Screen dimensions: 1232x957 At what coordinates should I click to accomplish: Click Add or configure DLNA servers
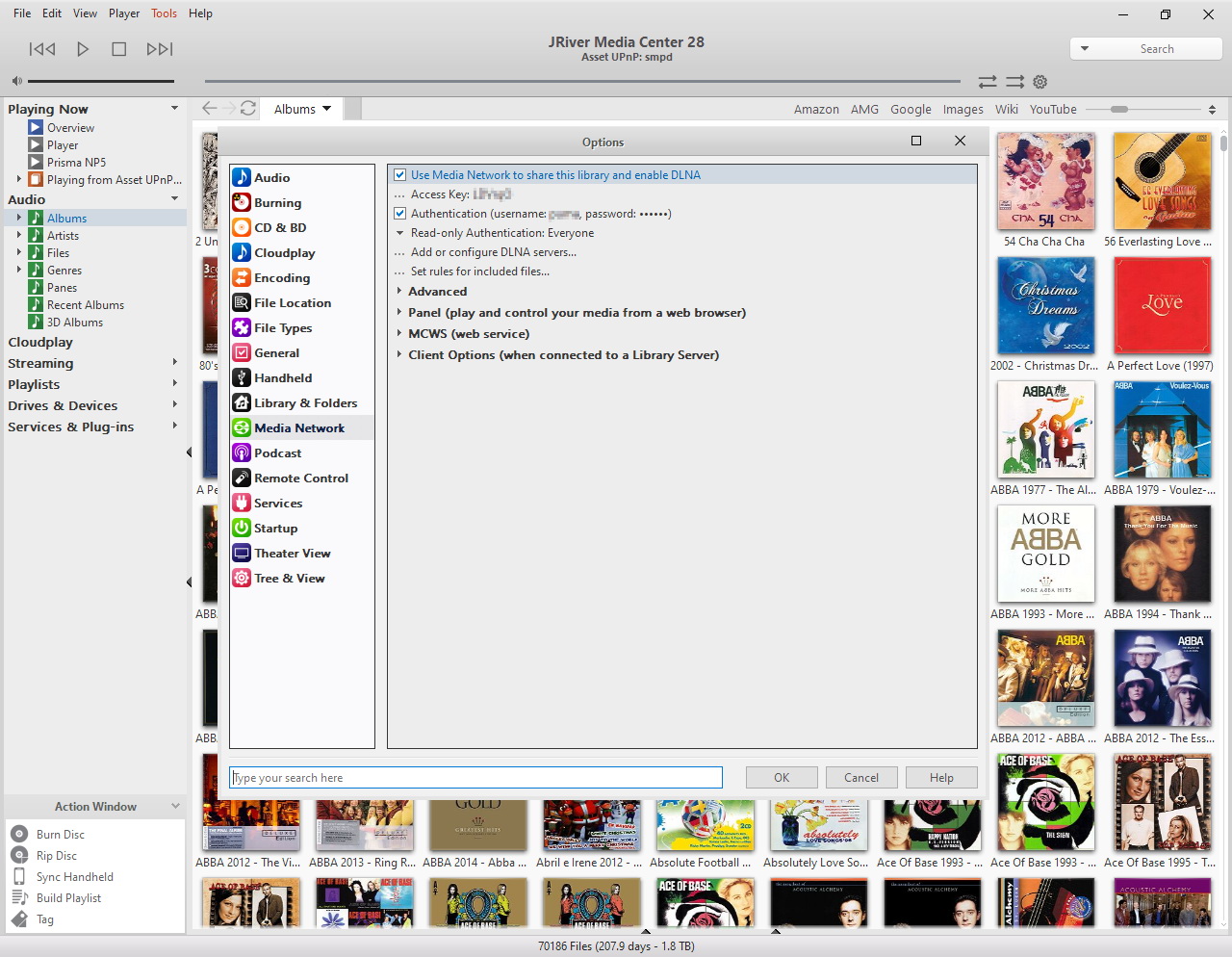click(493, 252)
